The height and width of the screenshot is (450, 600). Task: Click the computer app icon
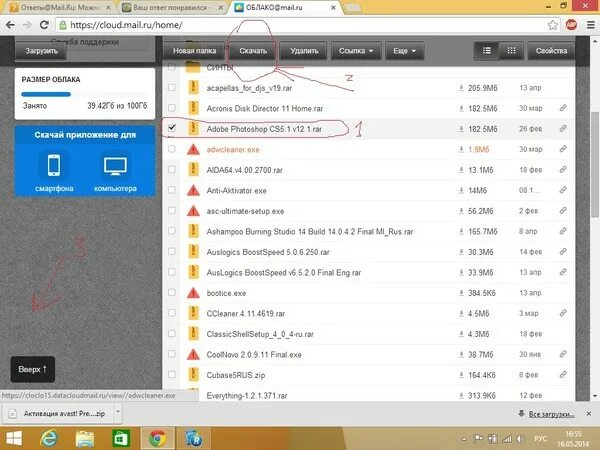click(x=115, y=166)
